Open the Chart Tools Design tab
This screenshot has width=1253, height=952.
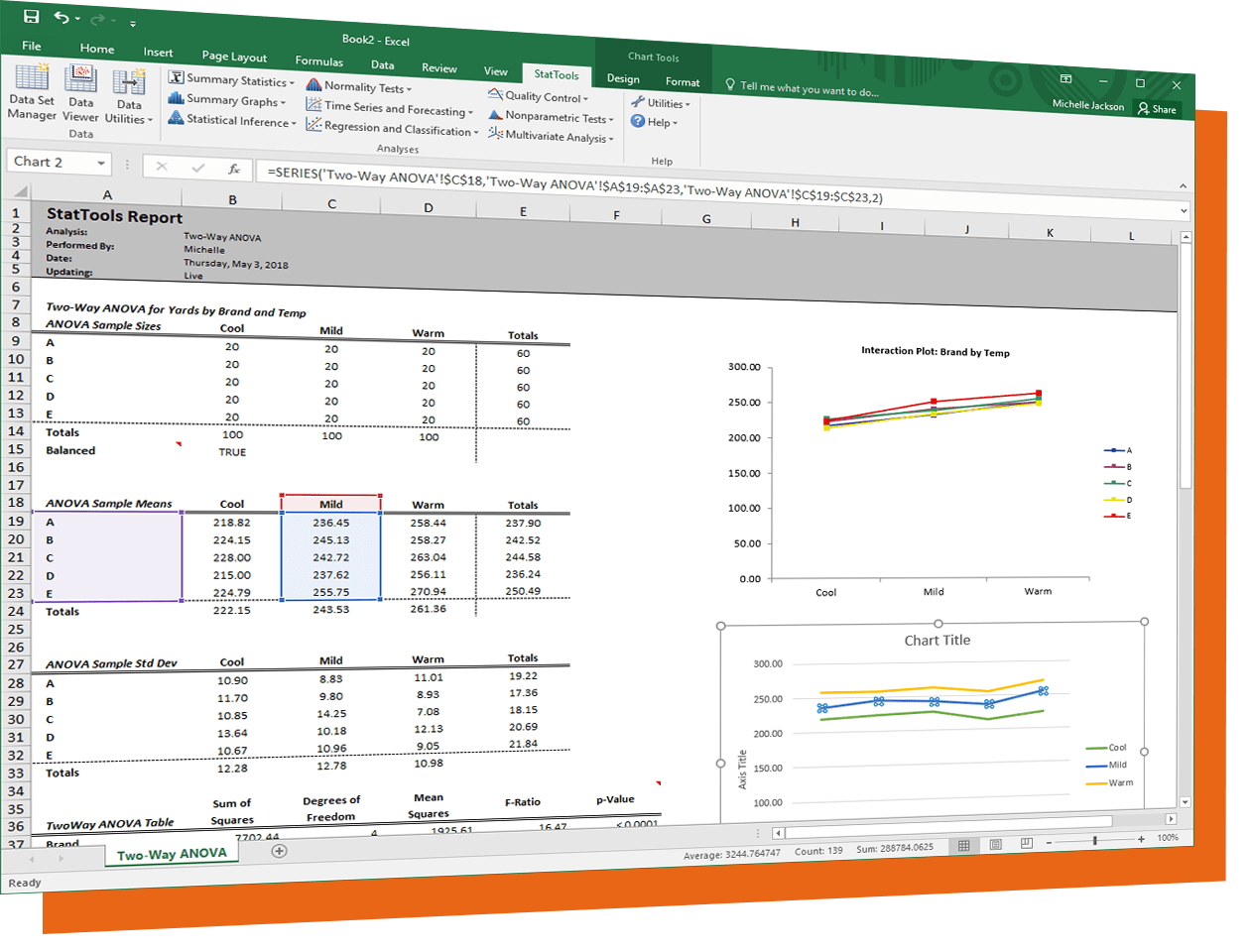(623, 78)
